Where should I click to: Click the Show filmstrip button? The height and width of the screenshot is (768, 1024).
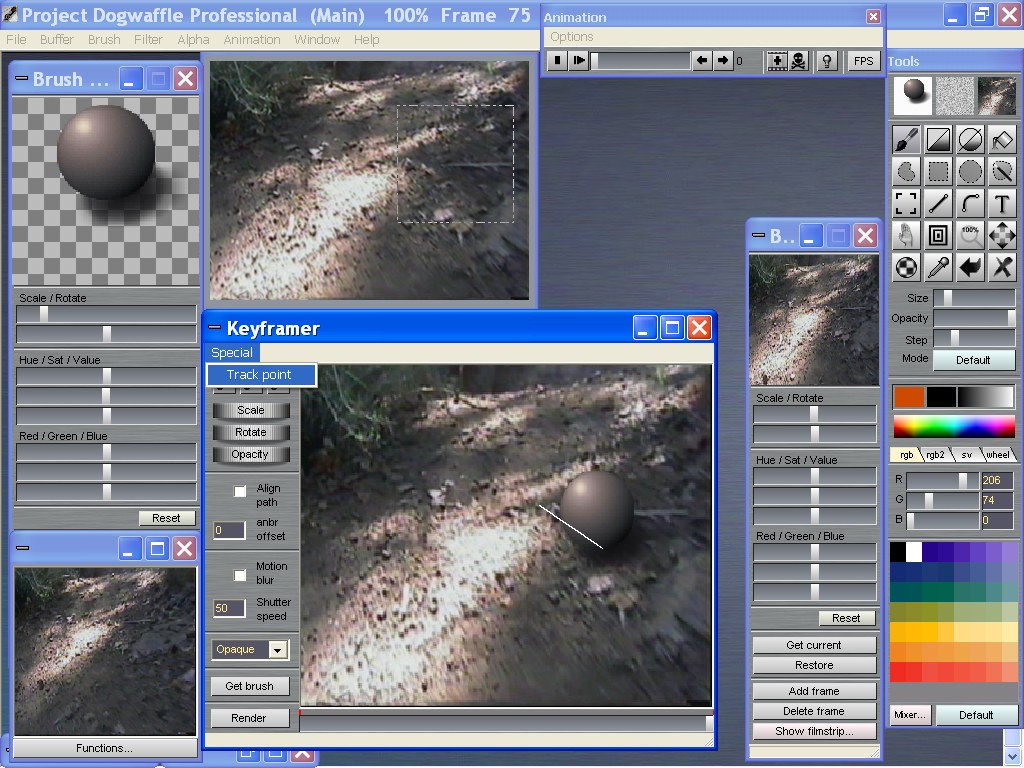tap(814, 731)
